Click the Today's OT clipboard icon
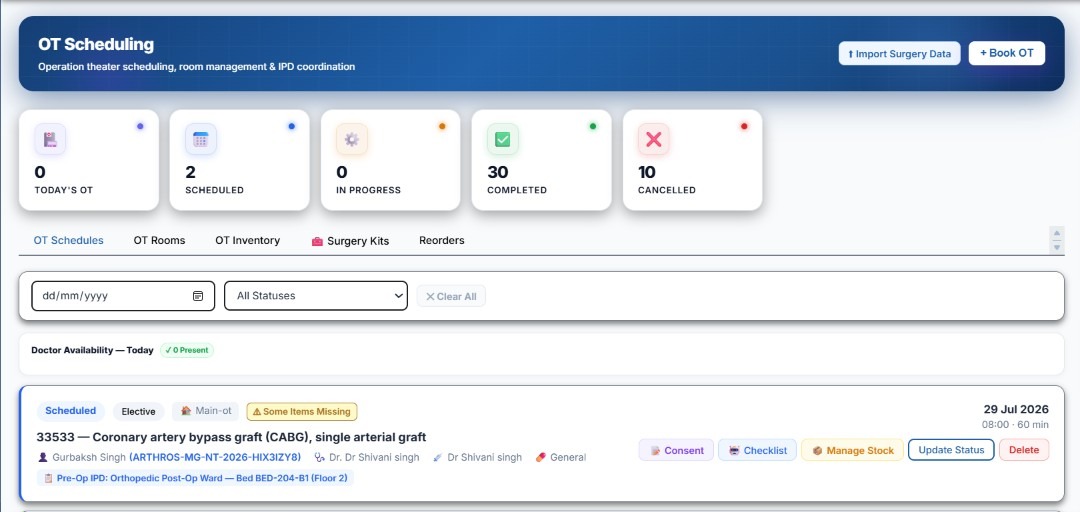 coord(50,139)
